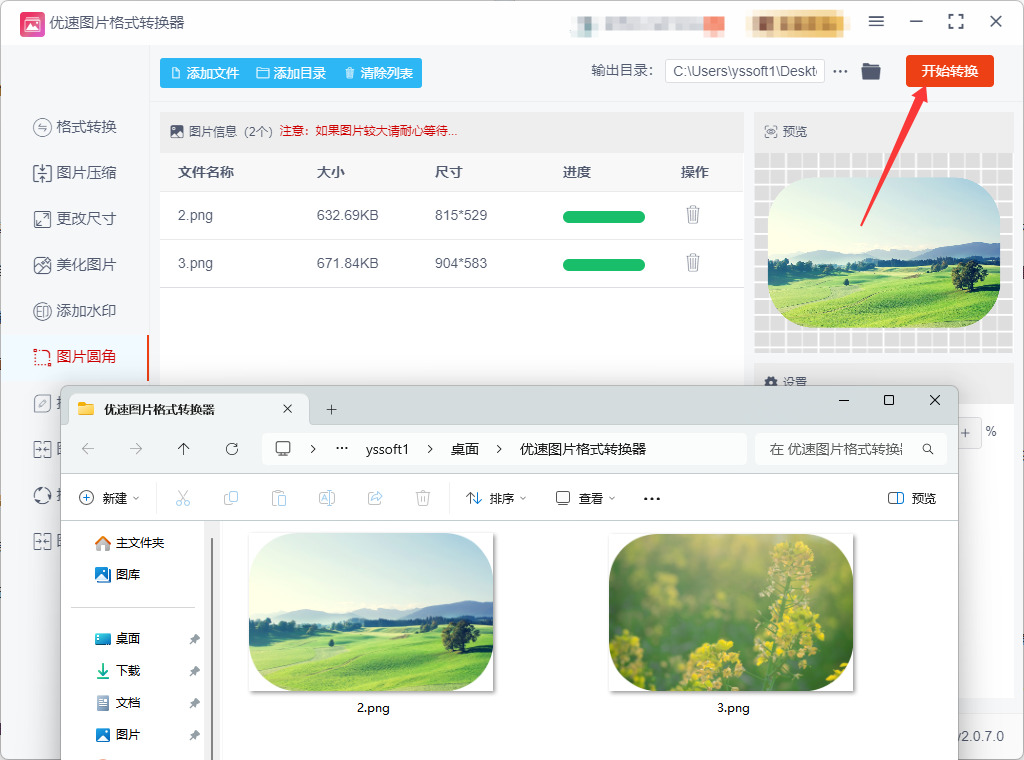
Task: Go forward in File Explorer
Action: pyautogui.click(x=136, y=449)
